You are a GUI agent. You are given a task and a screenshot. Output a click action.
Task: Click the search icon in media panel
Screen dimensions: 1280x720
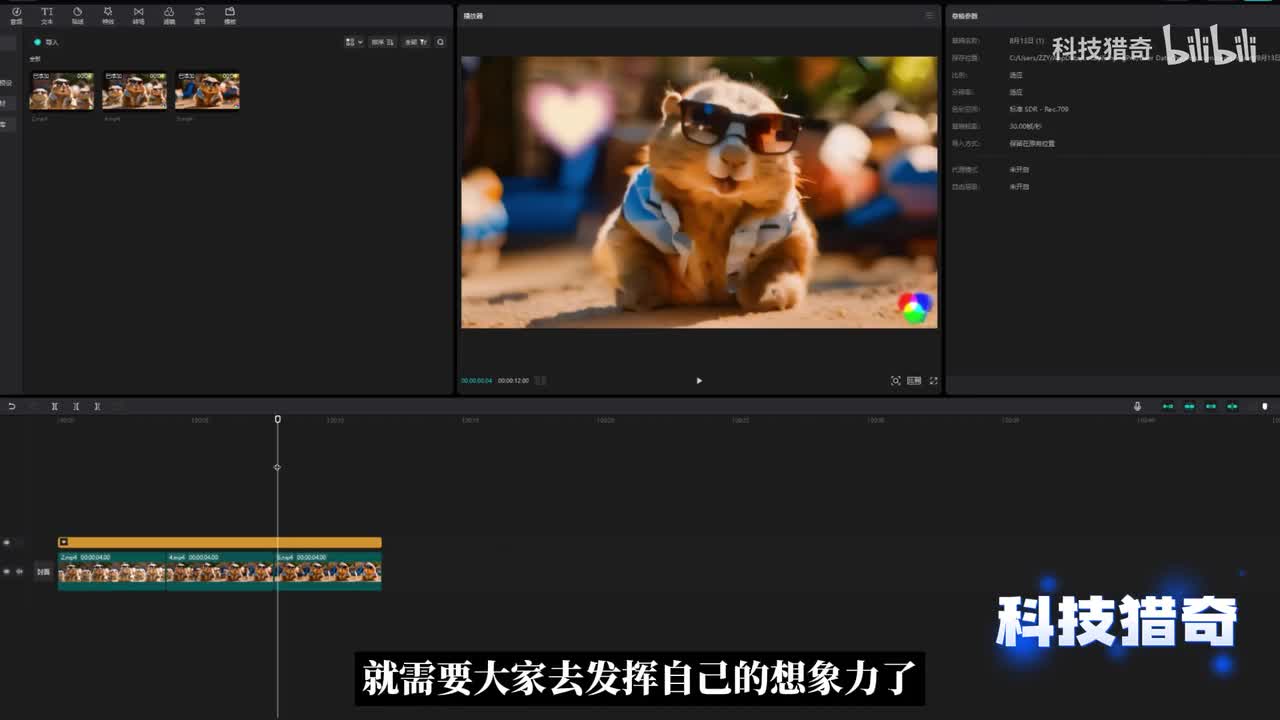click(440, 42)
